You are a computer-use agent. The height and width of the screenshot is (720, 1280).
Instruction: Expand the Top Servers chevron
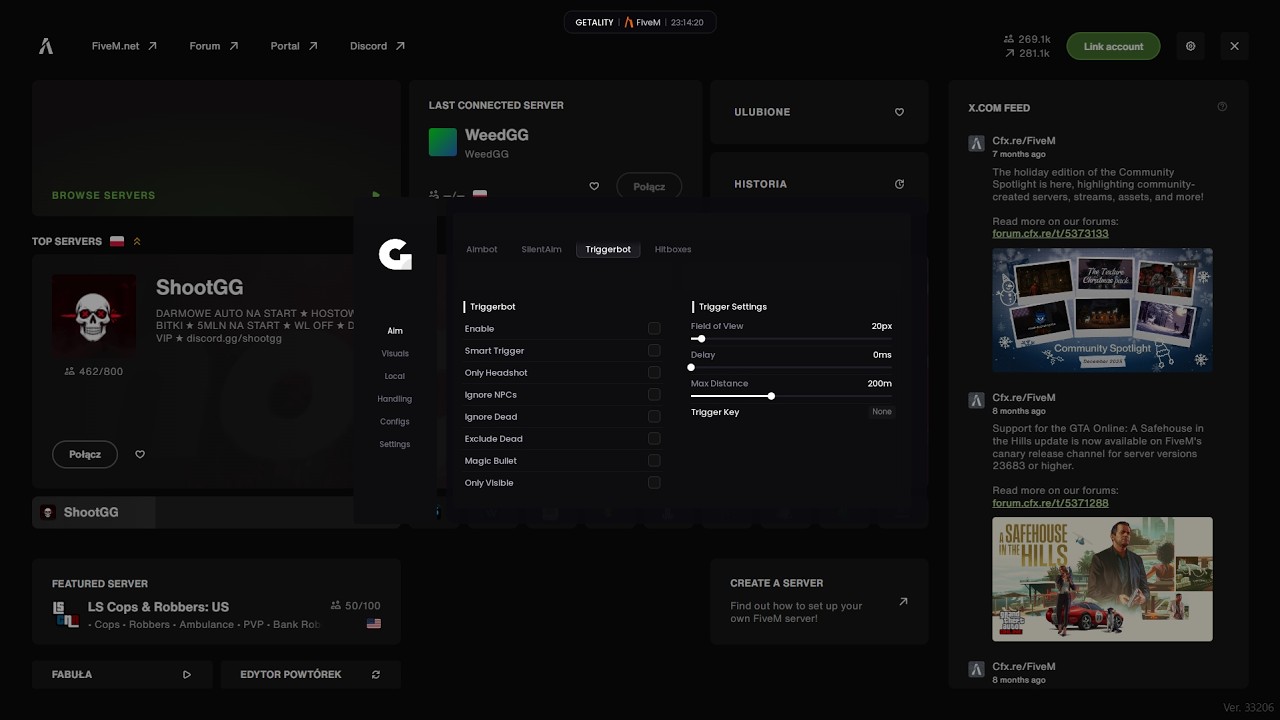coord(137,241)
